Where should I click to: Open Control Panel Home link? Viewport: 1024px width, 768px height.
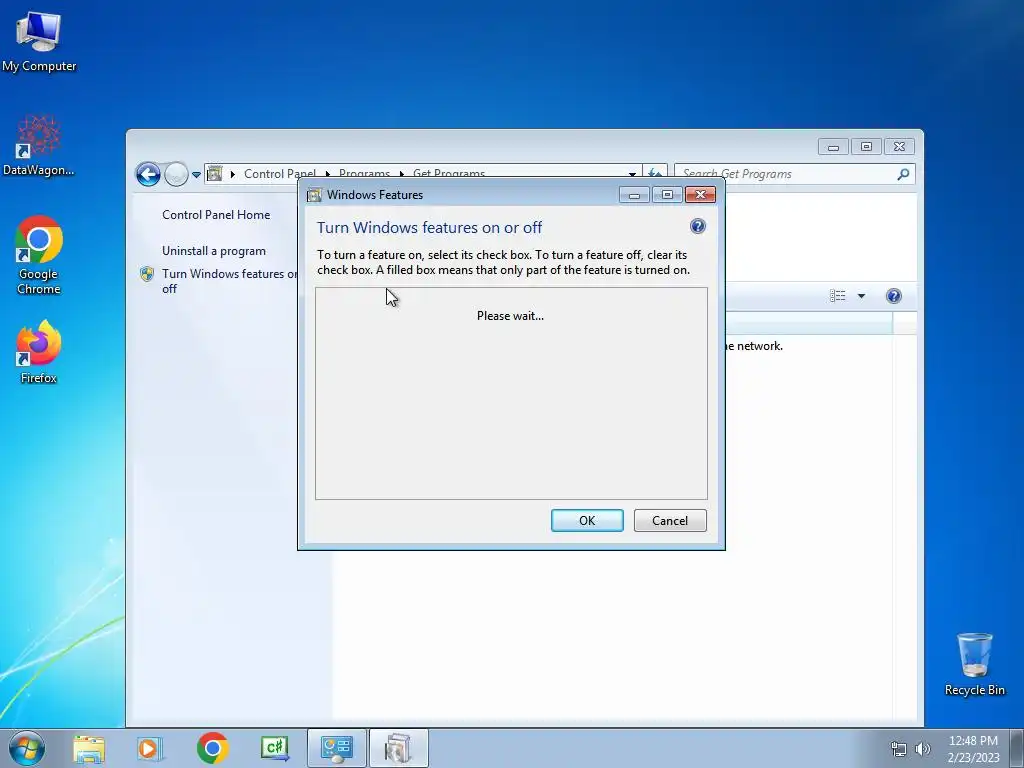pos(216,215)
